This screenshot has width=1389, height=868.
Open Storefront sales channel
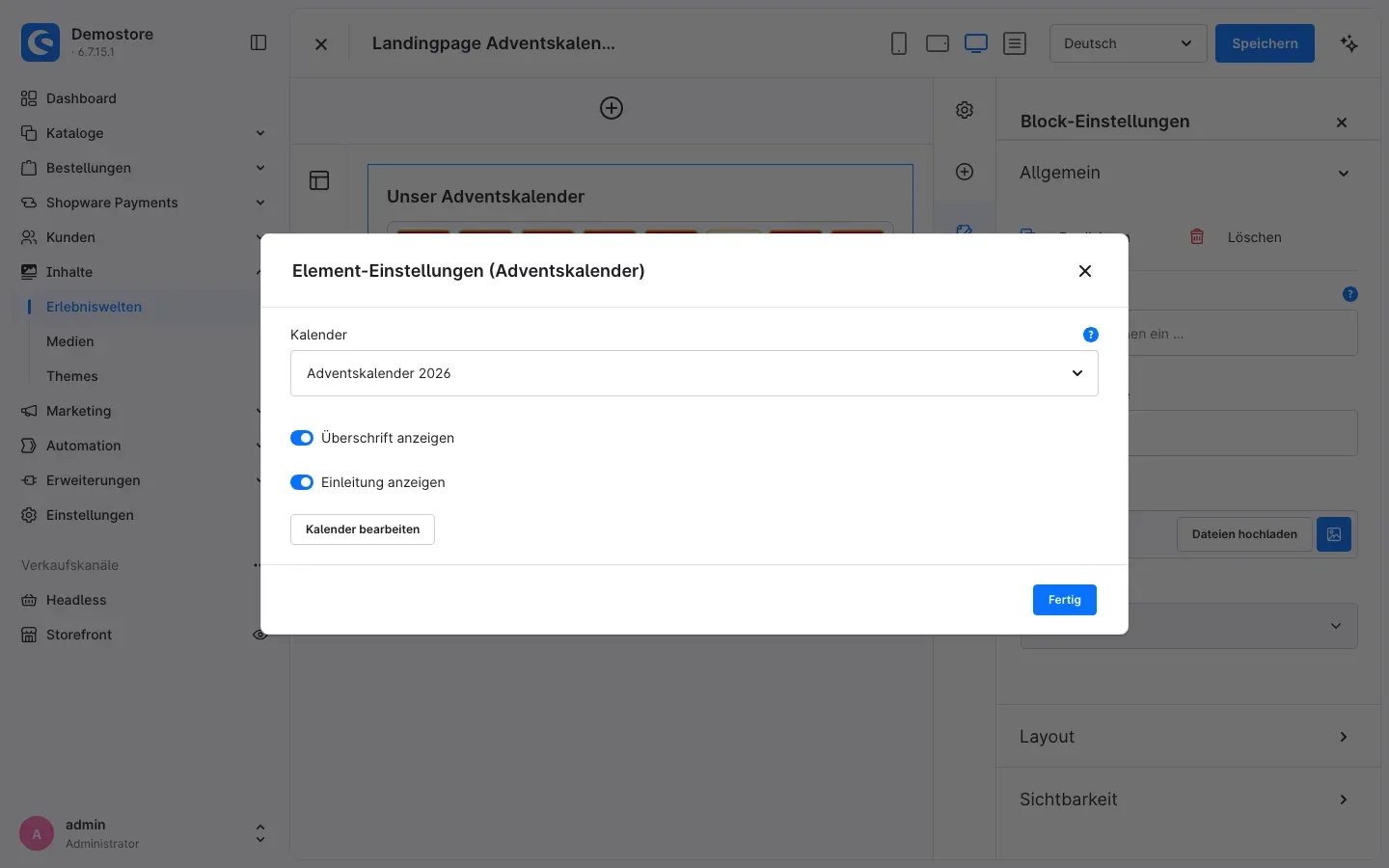pyautogui.click(x=79, y=635)
